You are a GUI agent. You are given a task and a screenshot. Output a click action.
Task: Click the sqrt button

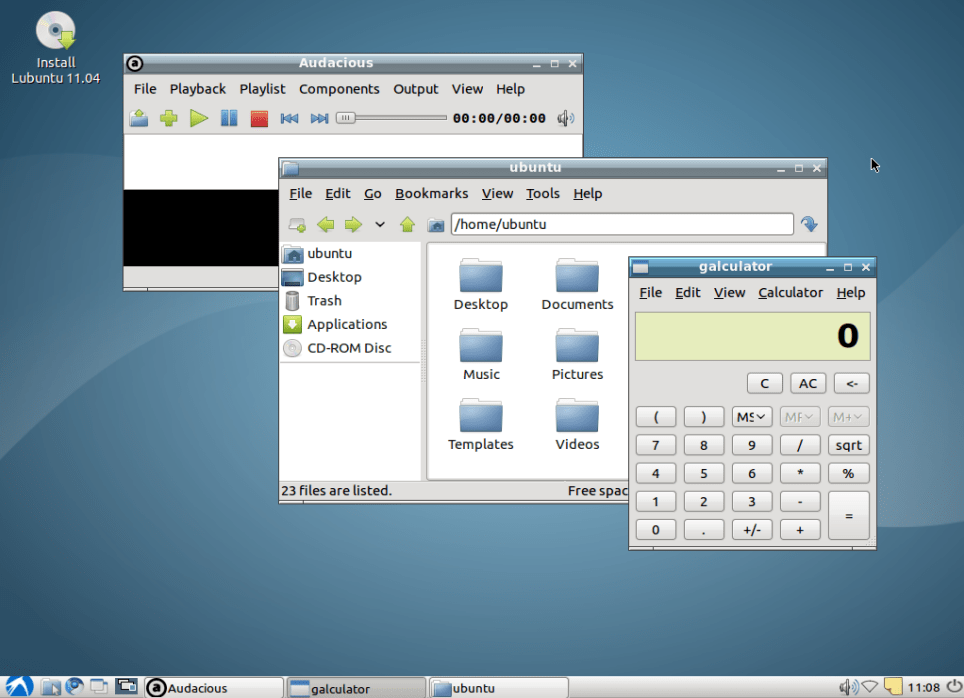848,445
